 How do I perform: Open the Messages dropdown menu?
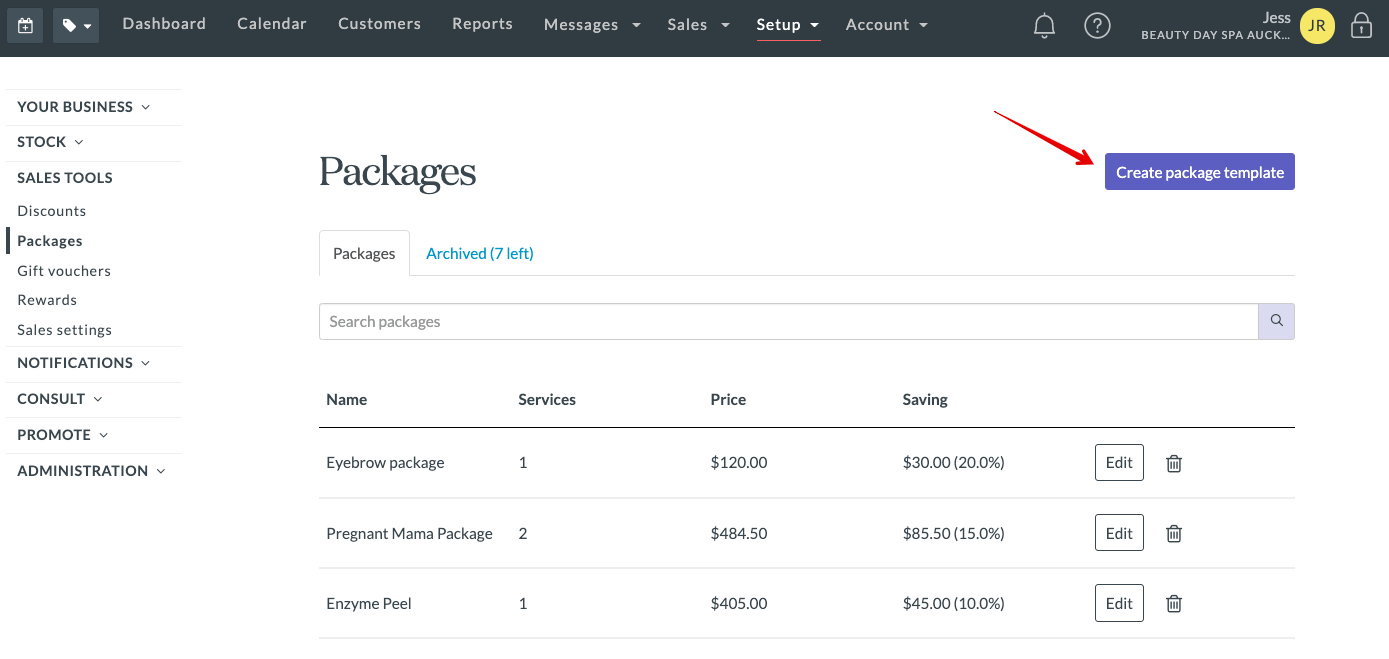coord(592,25)
